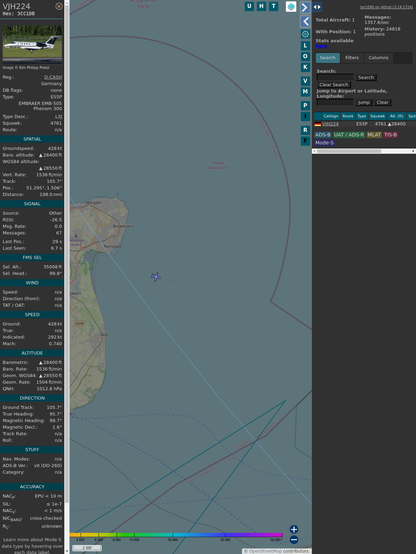This screenshot has height=554, width=416.
Task: Open the map layer selector icon
Action: (x=291, y=6)
